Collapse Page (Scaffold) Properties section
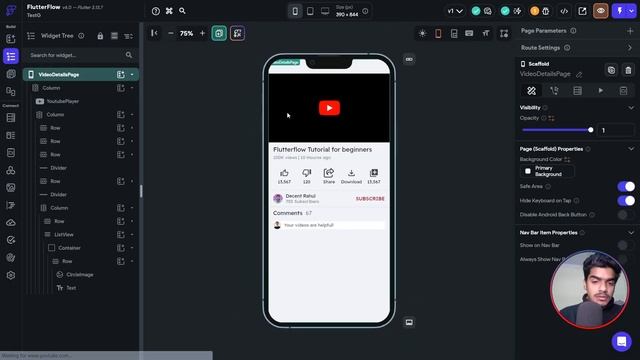Viewport: 640px width, 360px height. [x=631, y=149]
